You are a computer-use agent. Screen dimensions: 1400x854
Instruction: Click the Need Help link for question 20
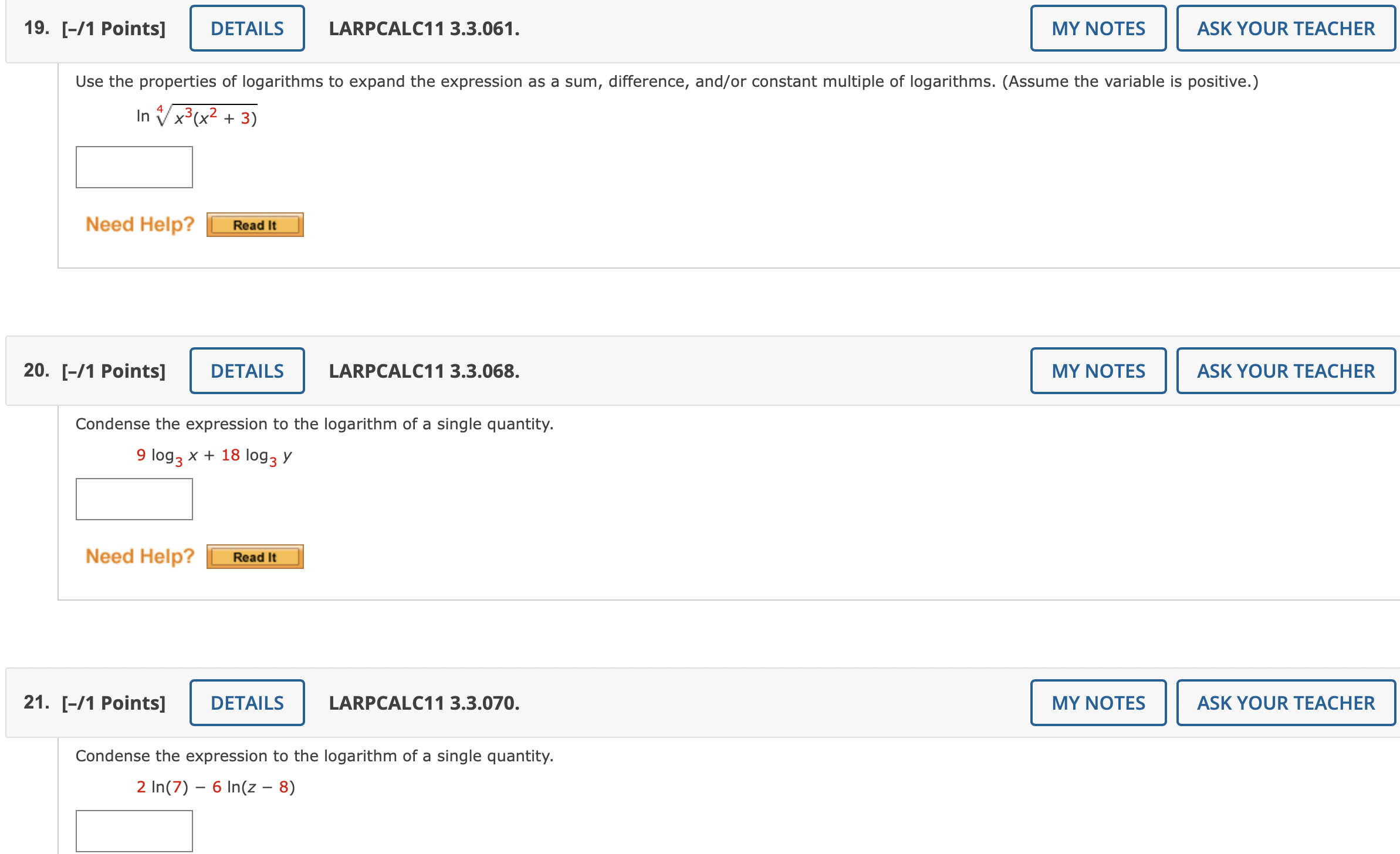[x=139, y=555]
